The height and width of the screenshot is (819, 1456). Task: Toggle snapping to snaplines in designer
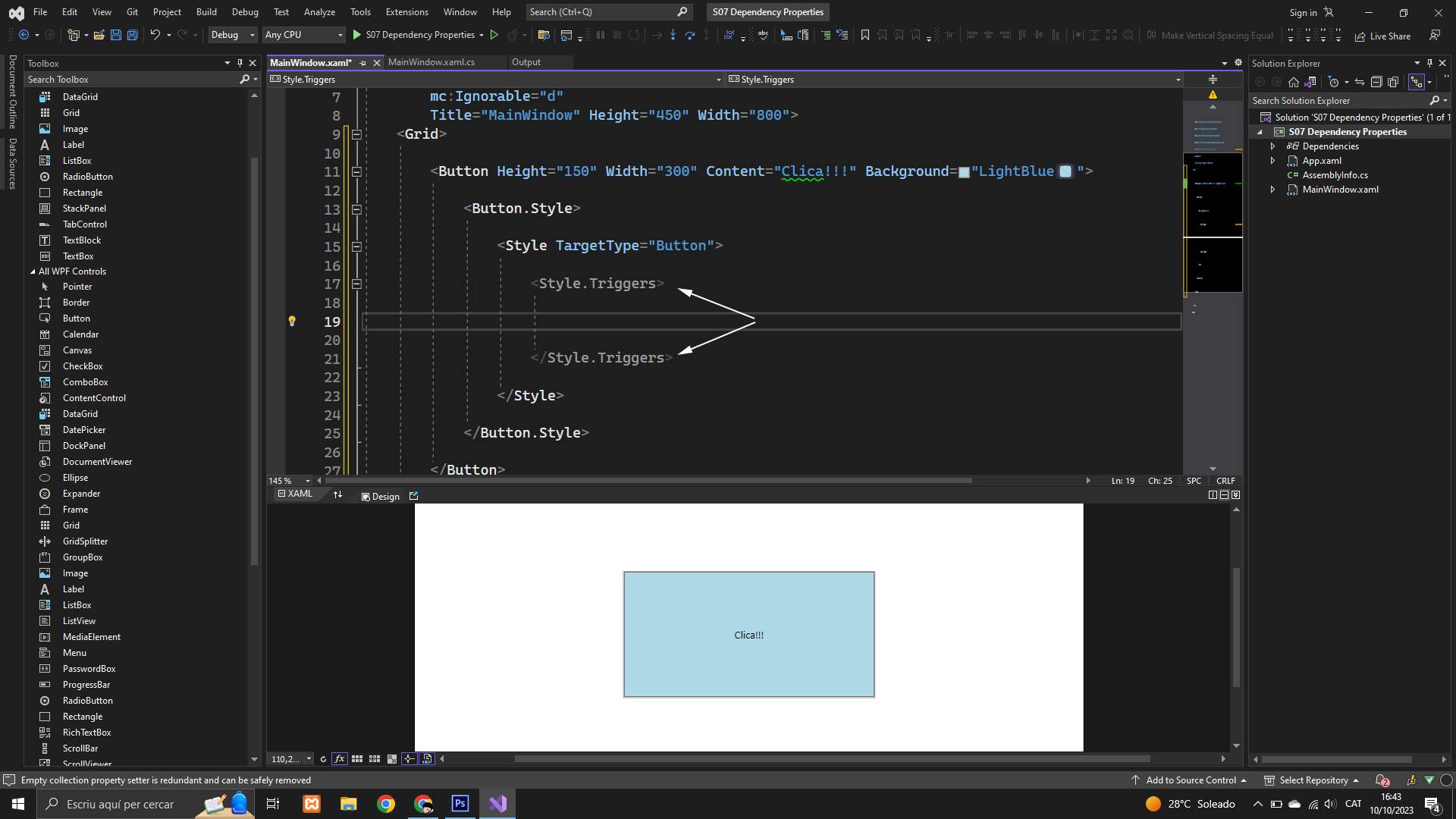(x=409, y=759)
